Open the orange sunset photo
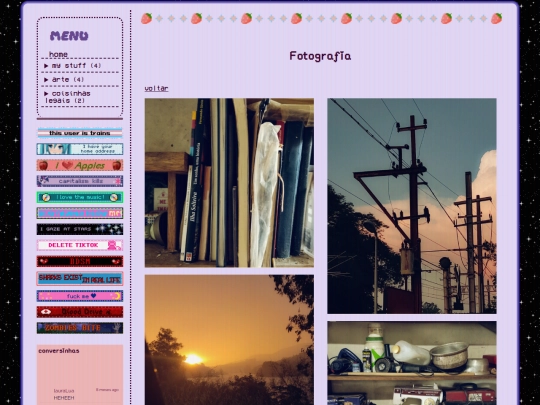The image size is (540, 405). click(x=229, y=340)
